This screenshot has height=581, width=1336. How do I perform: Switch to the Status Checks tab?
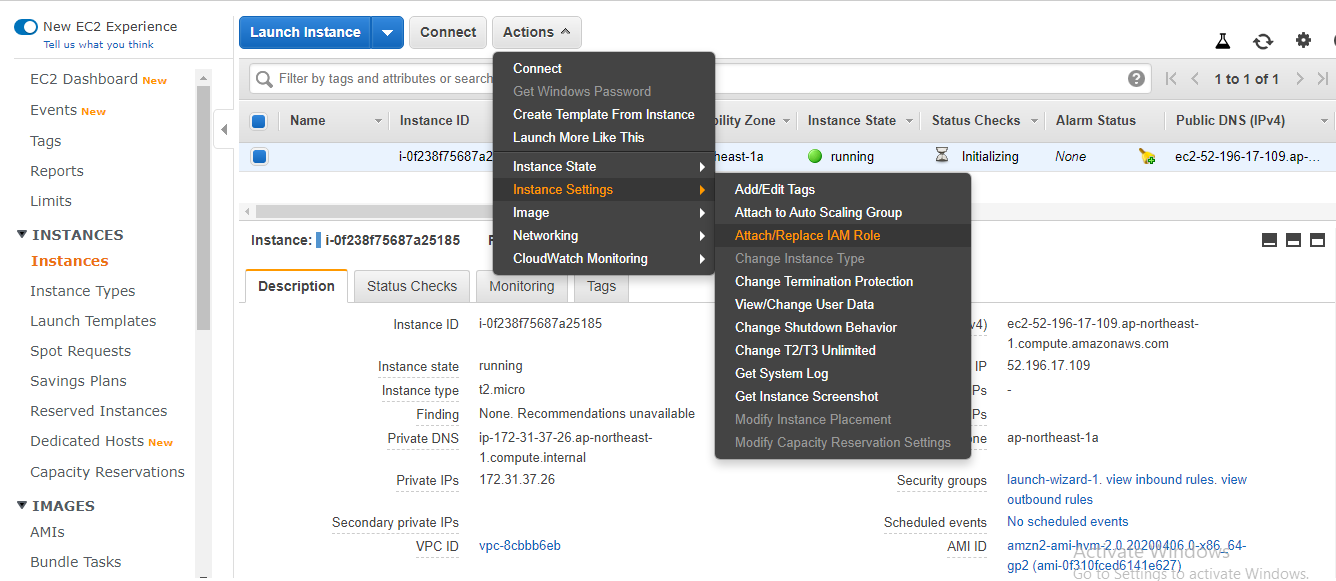coord(411,286)
